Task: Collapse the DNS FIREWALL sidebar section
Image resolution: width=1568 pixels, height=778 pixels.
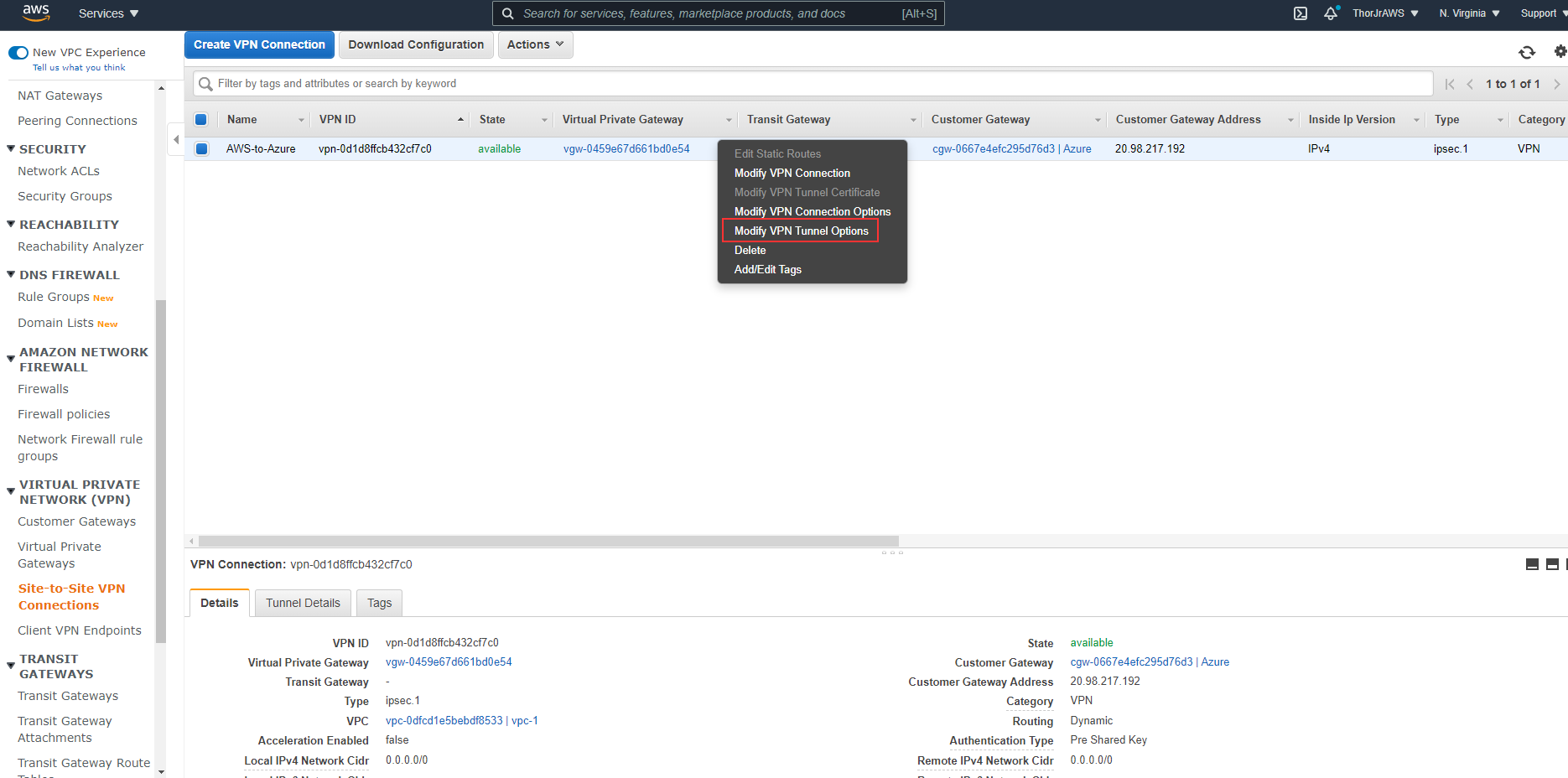Action: pyautogui.click(x=11, y=274)
